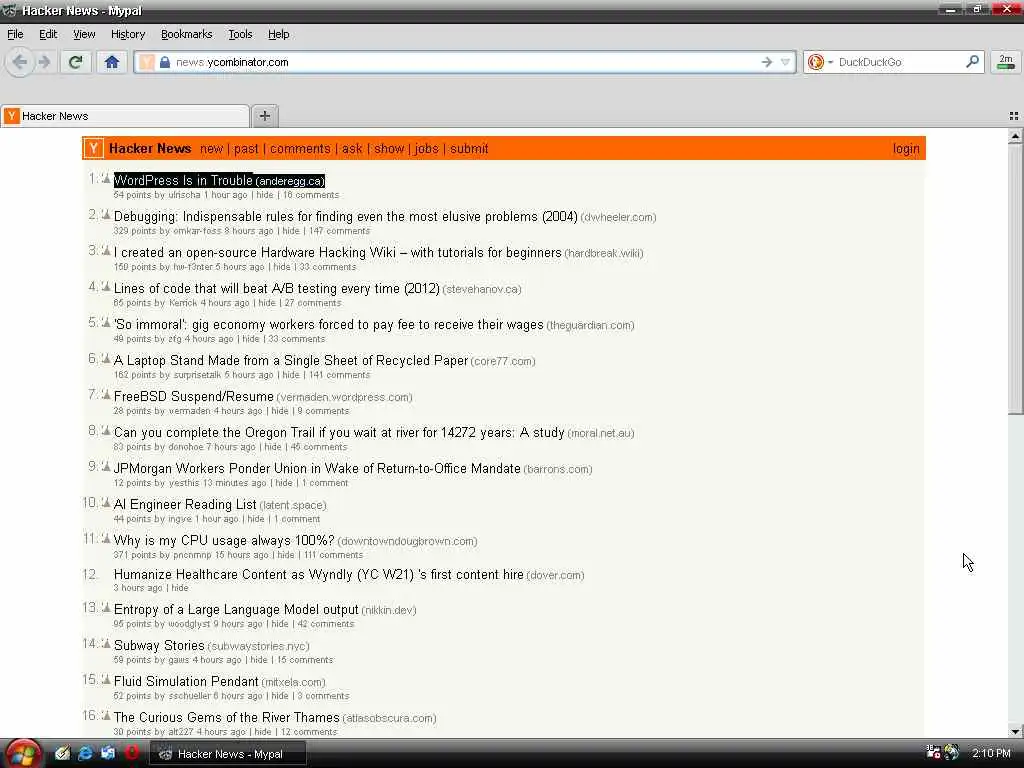Image resolution: width=1024 pixels, height=768 pixels.
Task: Open the 'comments' link in header
Action: pyautogui.click(x=300, y=149)
